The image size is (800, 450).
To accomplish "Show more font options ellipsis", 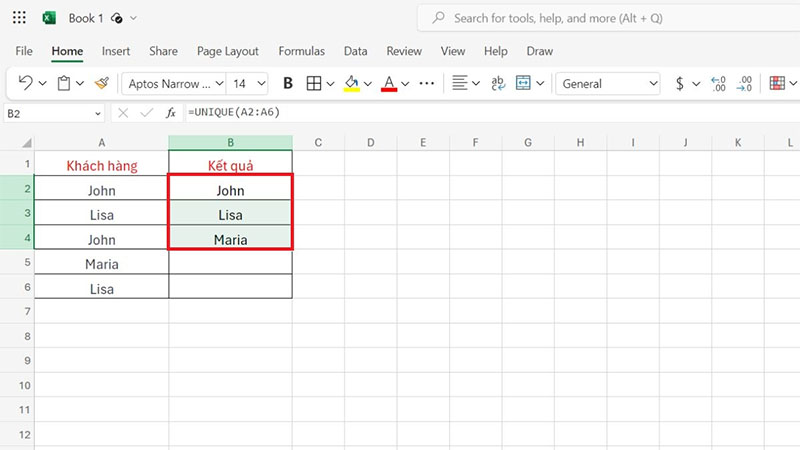I will [426, 84].
